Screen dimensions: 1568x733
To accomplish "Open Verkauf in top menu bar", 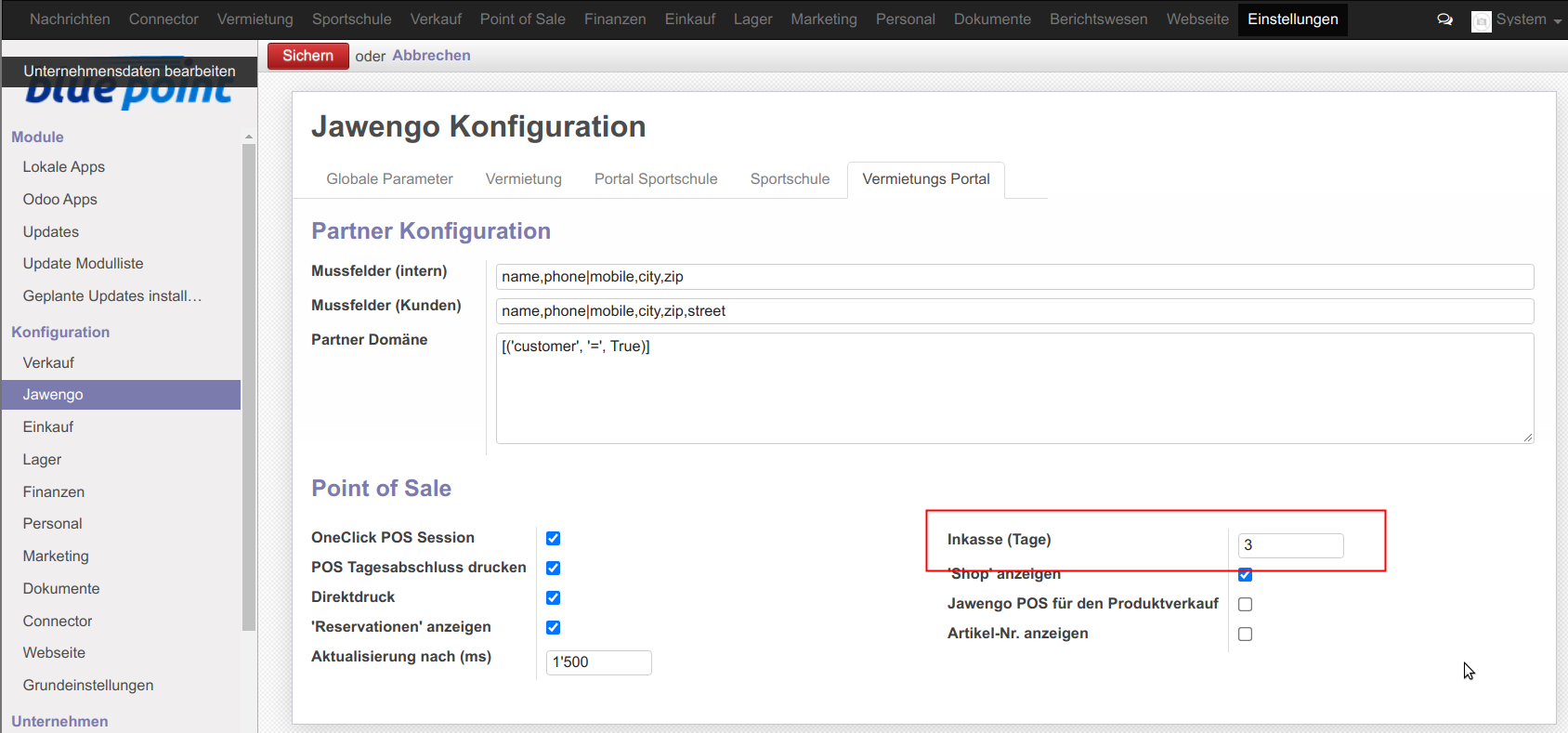I will click(436, 20).
